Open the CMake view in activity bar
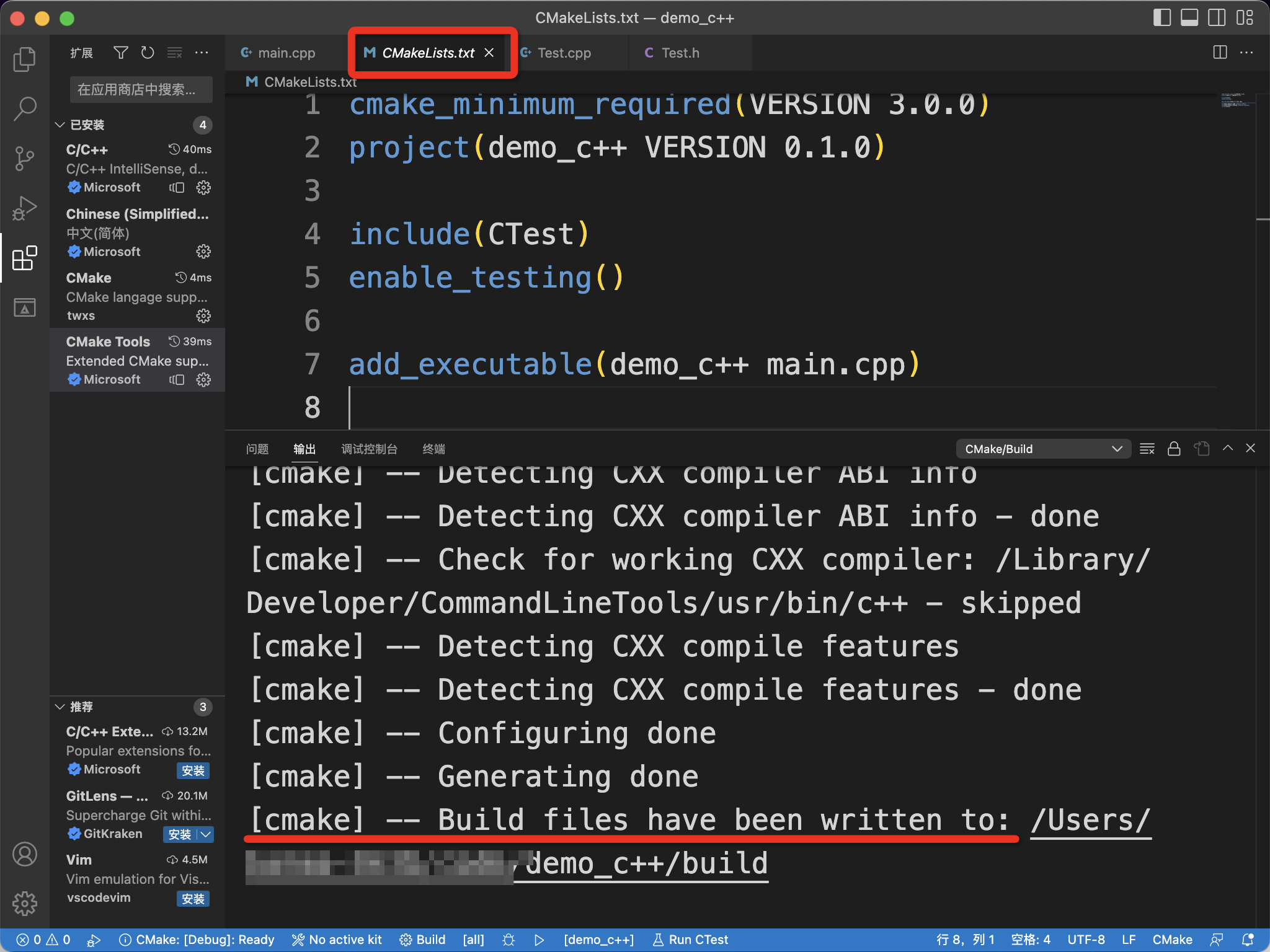1270x952 pixels. [25, 307]
